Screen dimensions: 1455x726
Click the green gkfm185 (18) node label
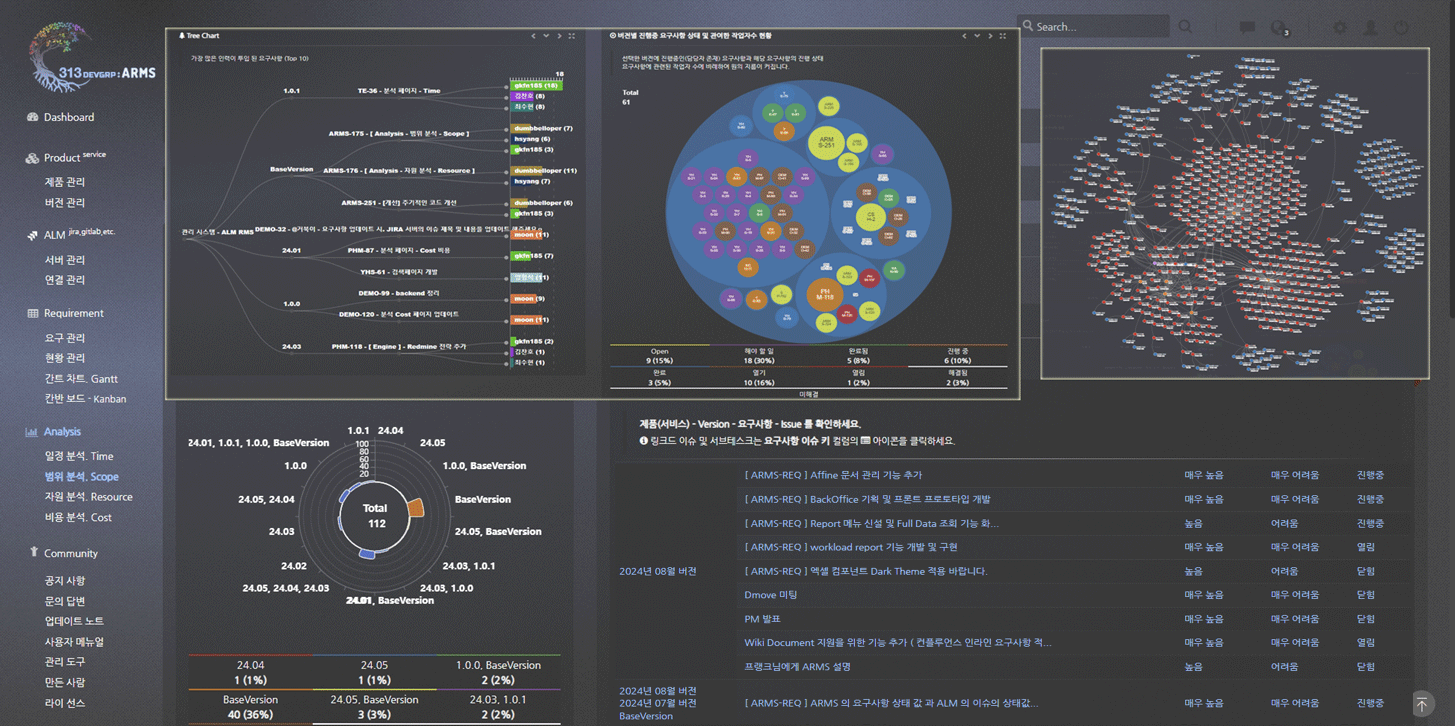pos(536,86)
